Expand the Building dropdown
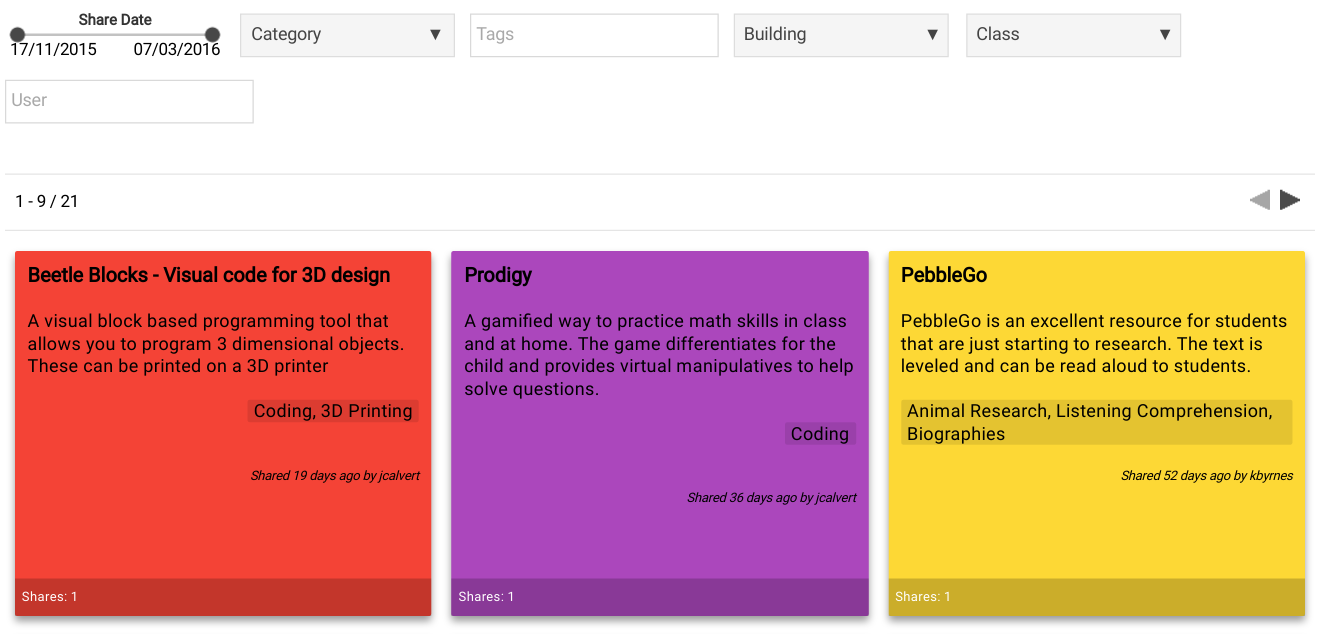The width and height of the screenshot is (1322, 634). (841, 35)
